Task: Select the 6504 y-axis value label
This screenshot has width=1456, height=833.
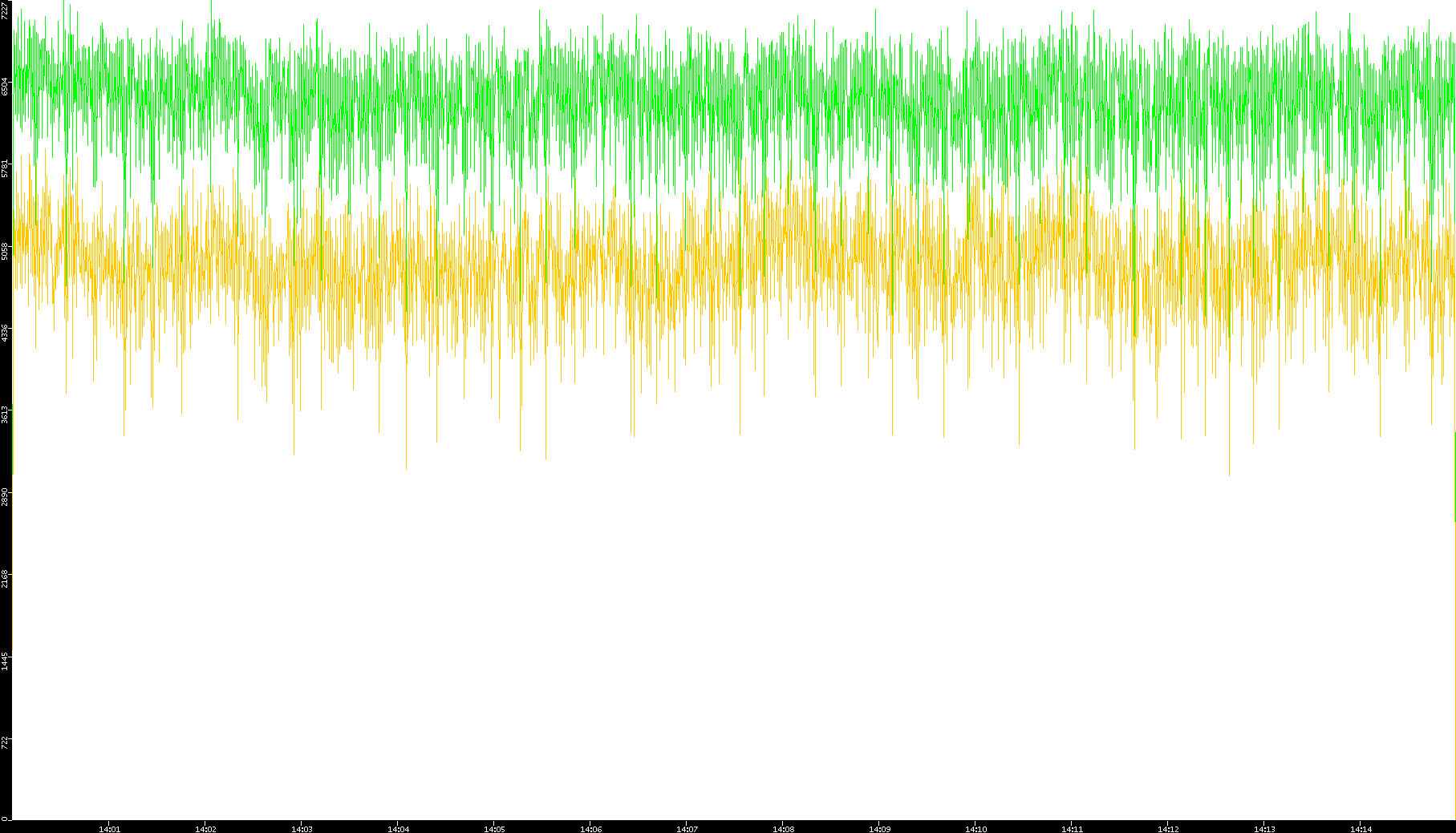Action: 6,87
